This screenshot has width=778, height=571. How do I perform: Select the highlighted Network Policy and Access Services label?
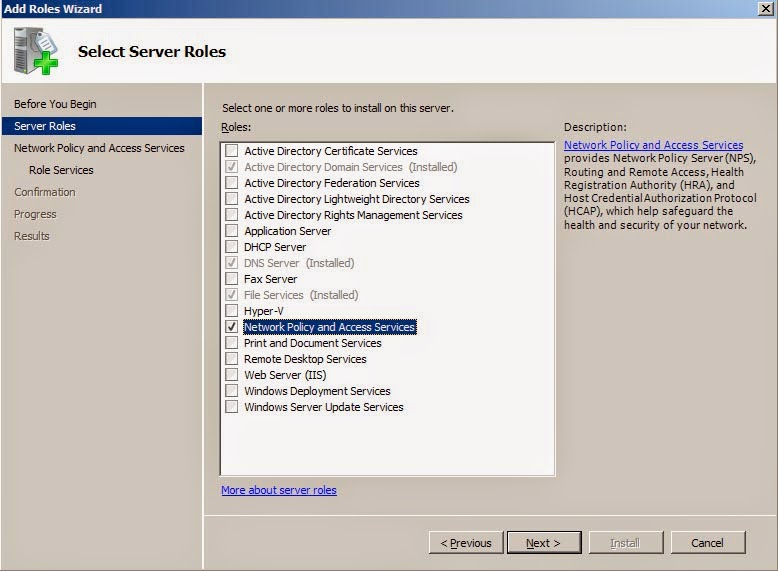(329, 327)
